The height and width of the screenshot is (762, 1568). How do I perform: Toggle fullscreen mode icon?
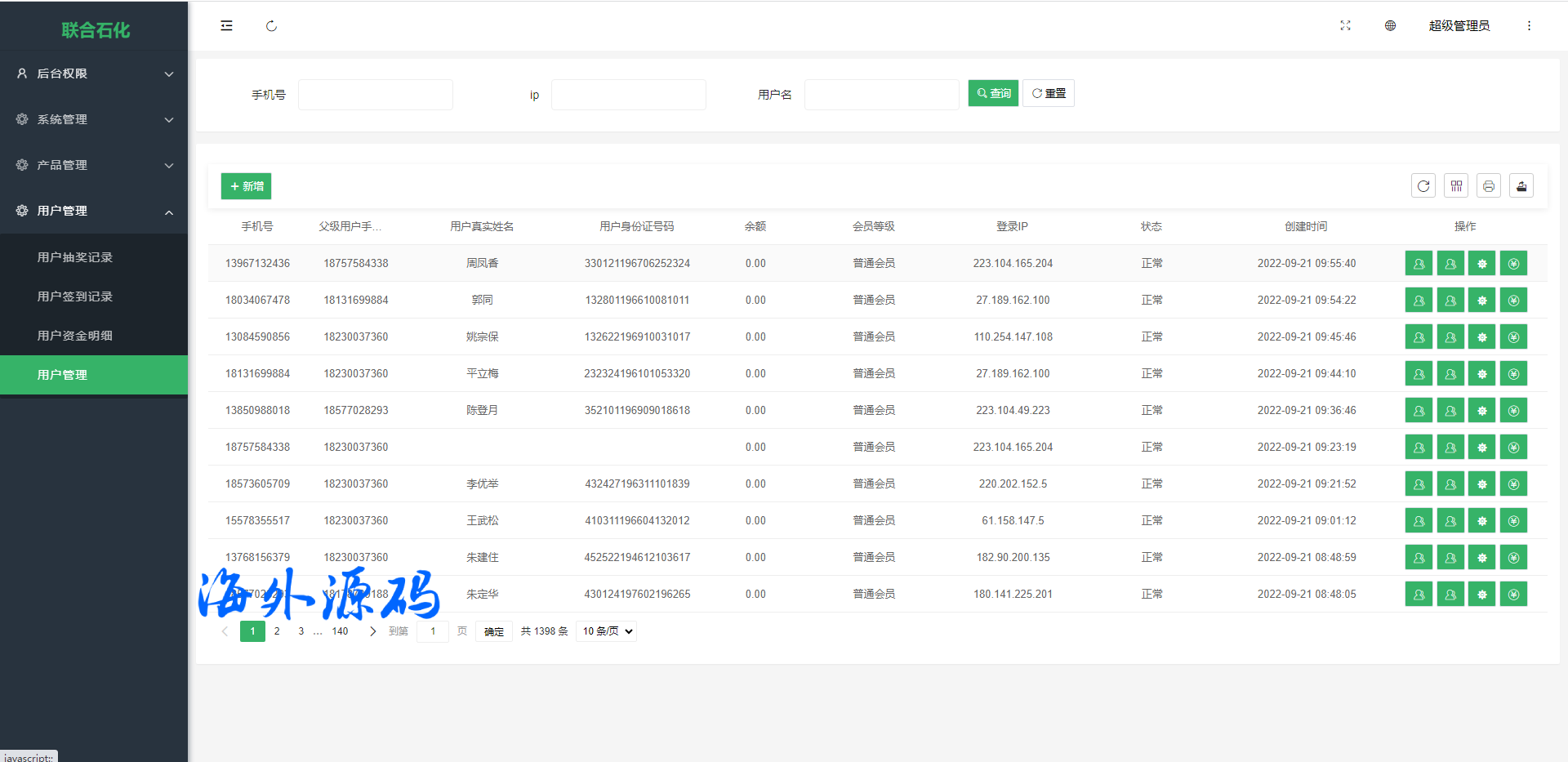1345,26
